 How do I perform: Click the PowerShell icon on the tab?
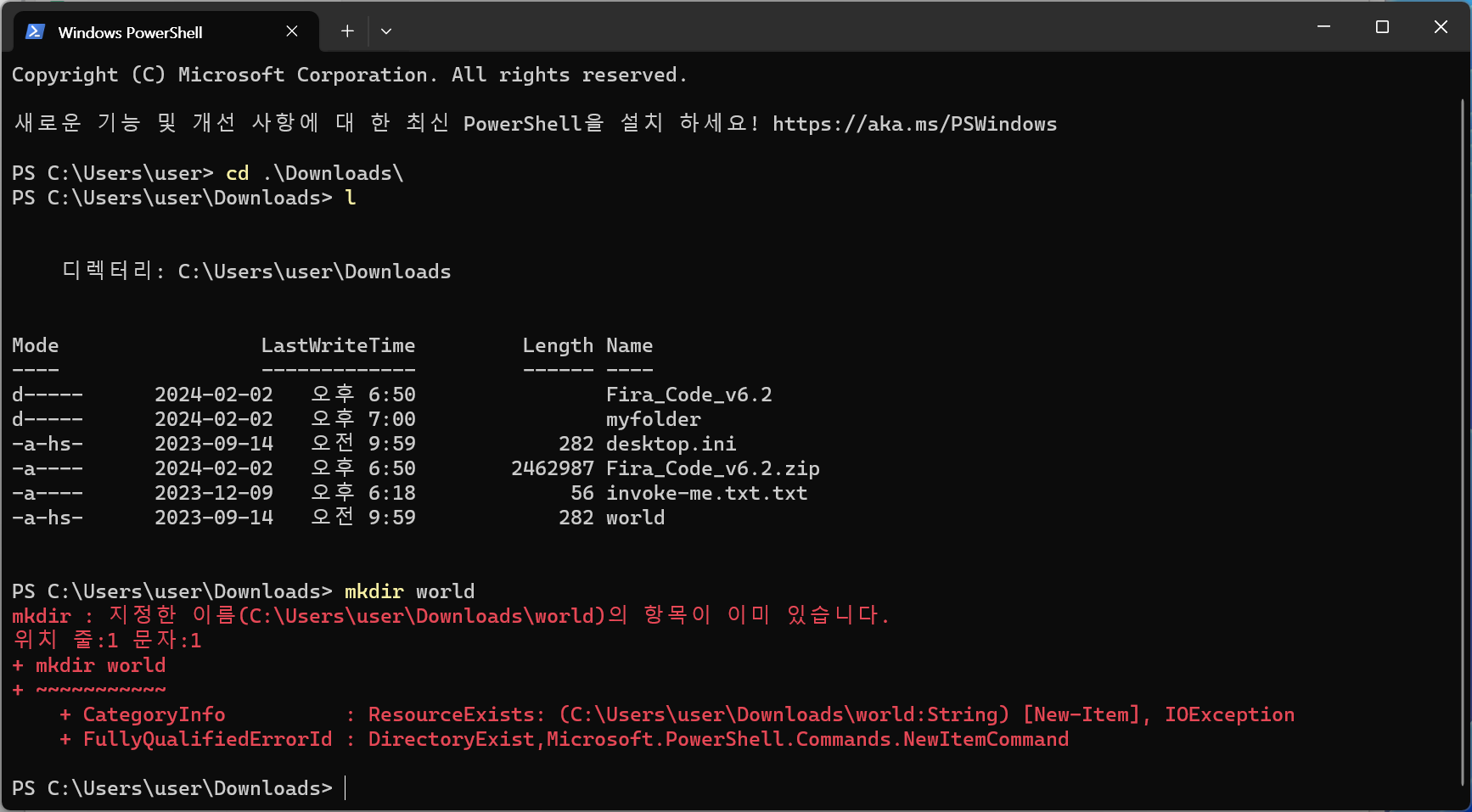tap(35, 31)
